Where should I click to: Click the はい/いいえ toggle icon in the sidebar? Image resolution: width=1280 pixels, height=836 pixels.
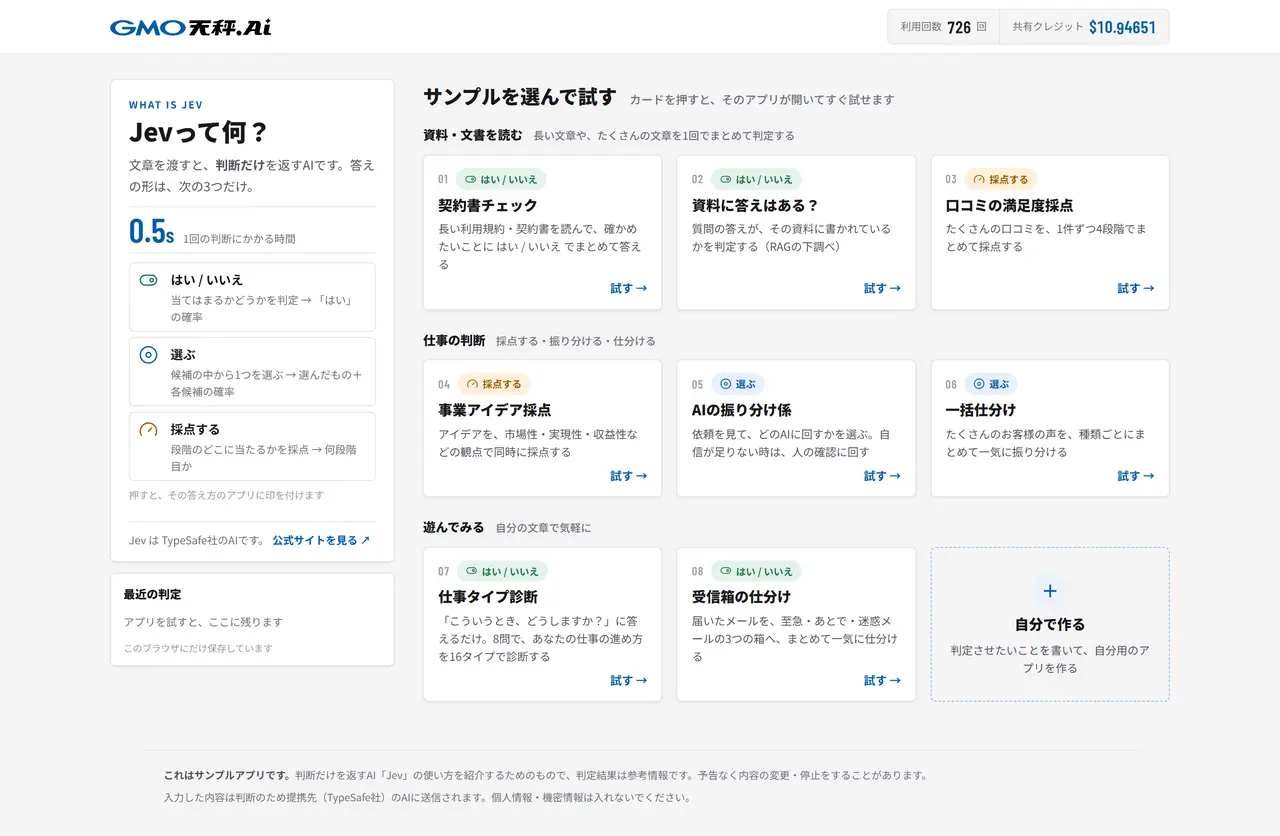148,280
